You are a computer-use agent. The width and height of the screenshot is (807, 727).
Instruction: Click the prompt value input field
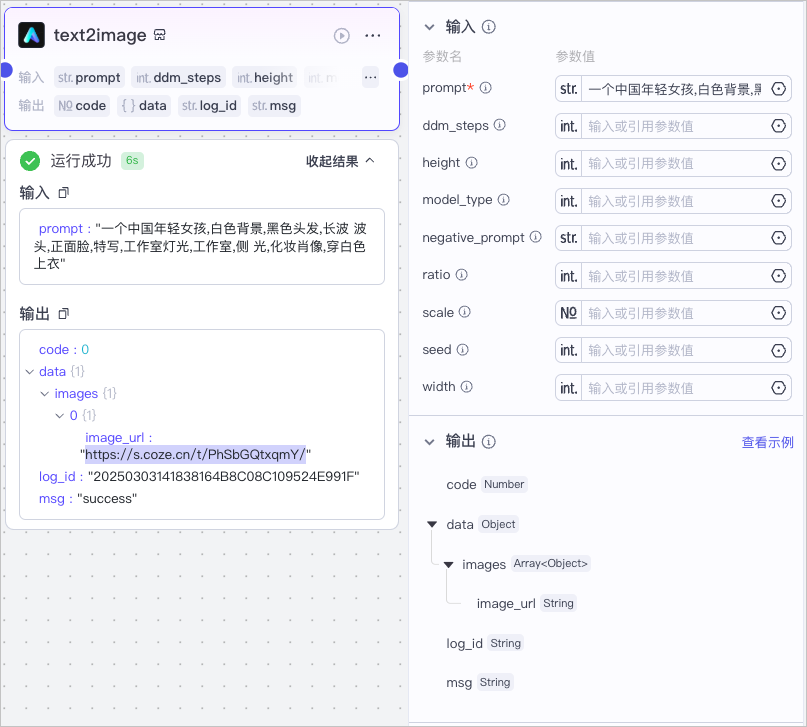675,89
